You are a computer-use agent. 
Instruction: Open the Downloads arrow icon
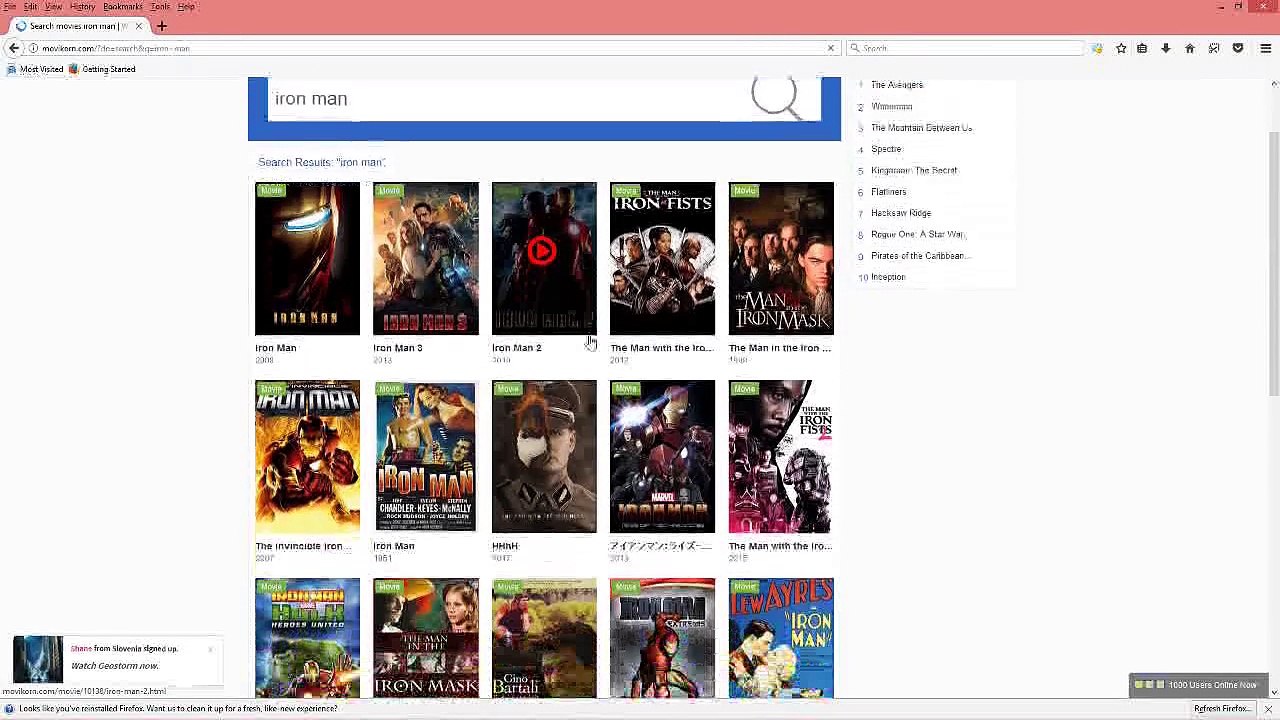(x=1165, y=48)
